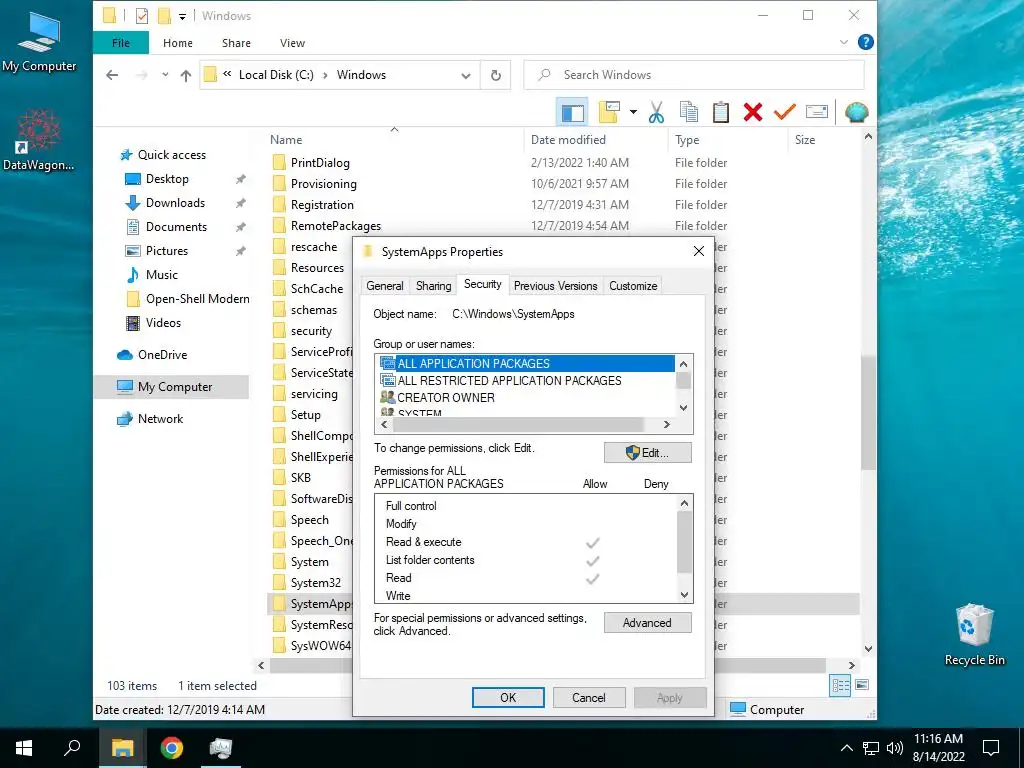The height and width of the screenshot is (768, 1024).
Task: Click the red X Delete icon
Action: (752, 112)
